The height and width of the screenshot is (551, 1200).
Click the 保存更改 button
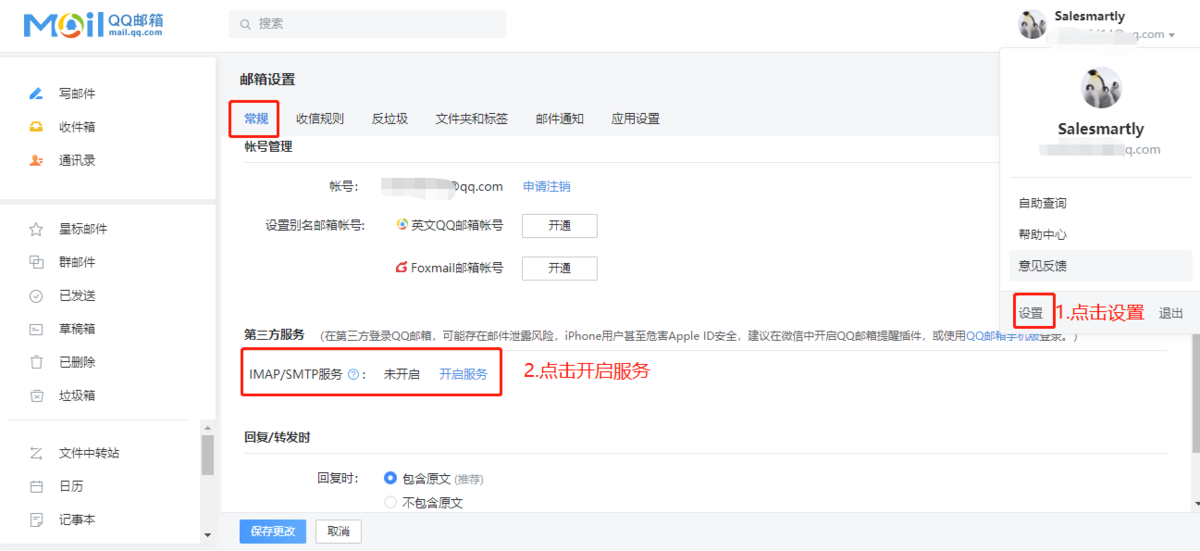pyautogui.click(x=273, y=531)
